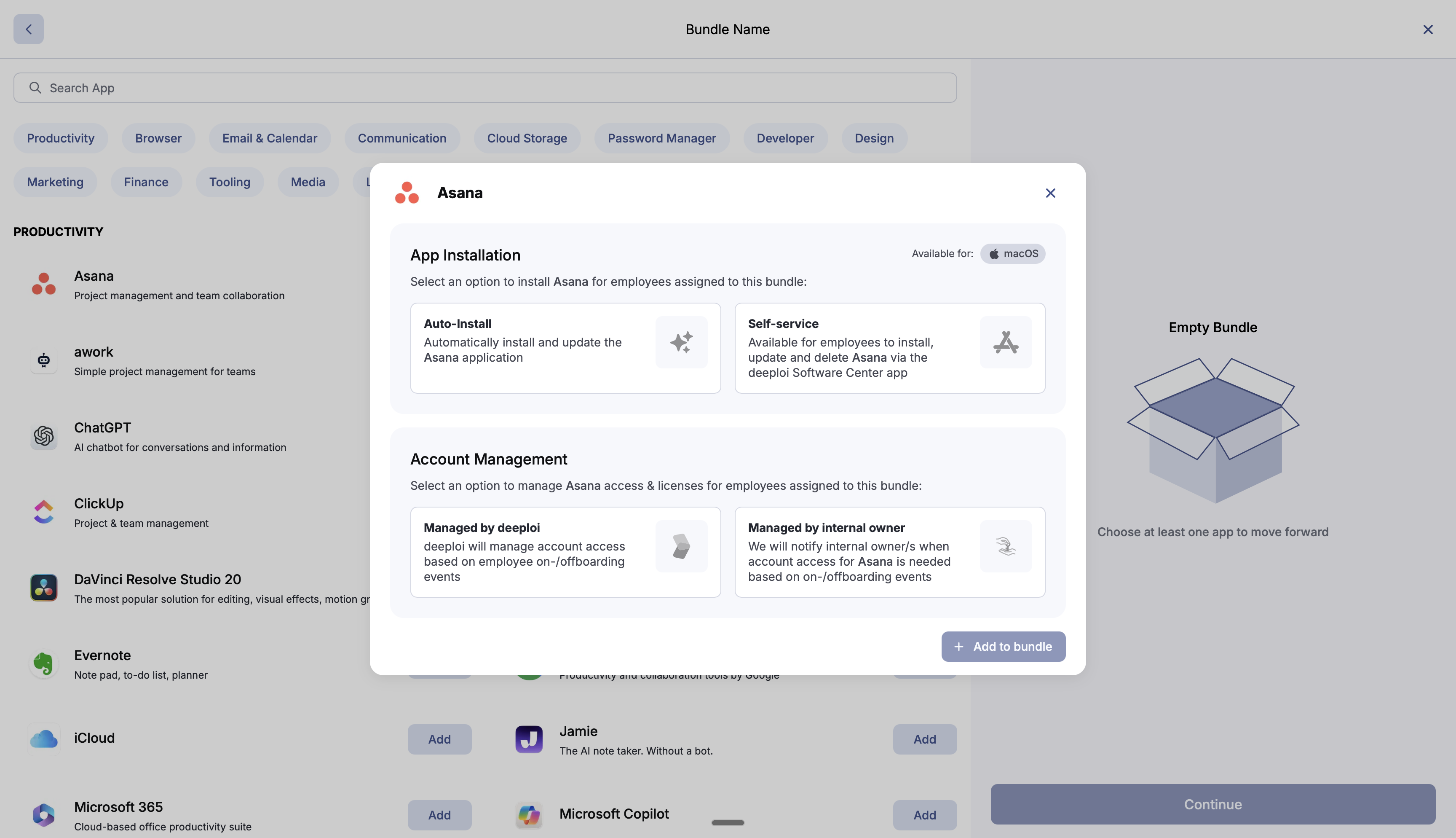Add Jamie app to bundle
The width and height of the screenshot is (1456, 838).
(924, 739)
